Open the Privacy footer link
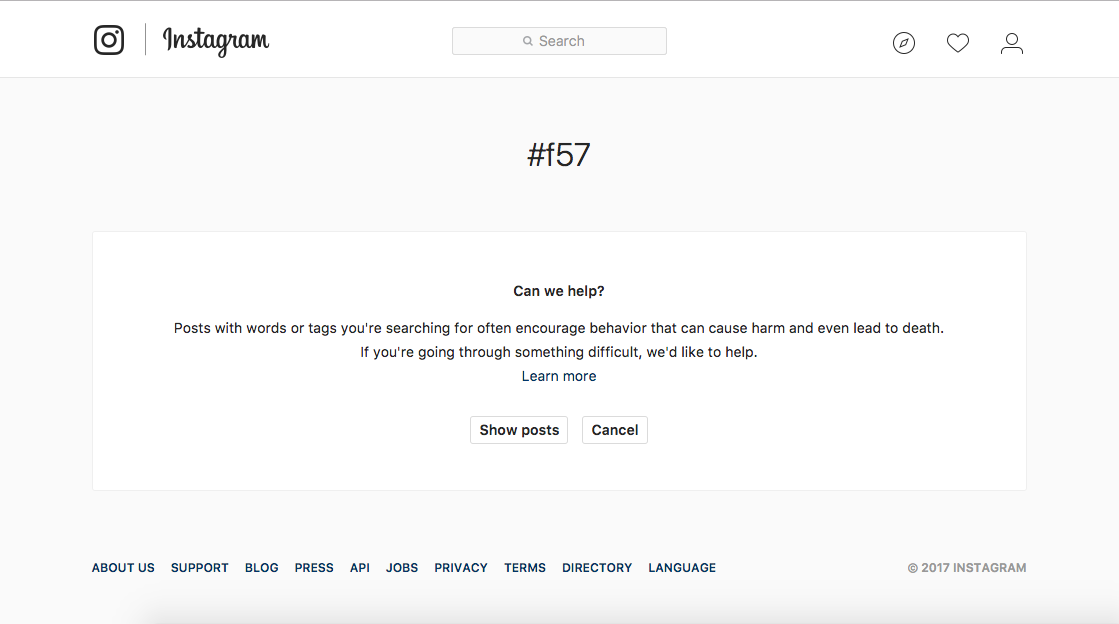The image size is (1119, 624). (461, 568)
